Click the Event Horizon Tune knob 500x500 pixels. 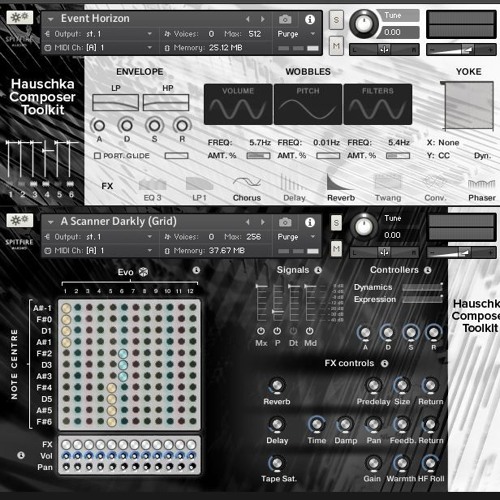click(x=364, y=24)
